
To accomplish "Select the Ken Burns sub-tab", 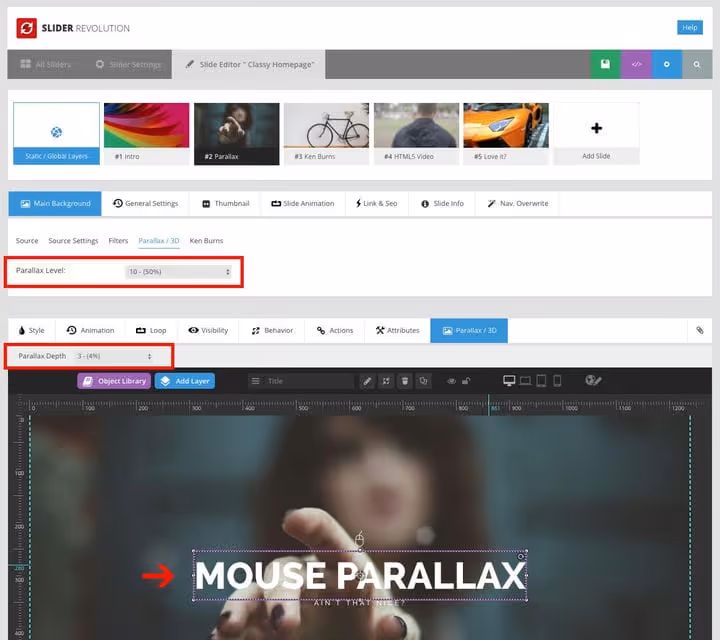I will pos(206,241).
